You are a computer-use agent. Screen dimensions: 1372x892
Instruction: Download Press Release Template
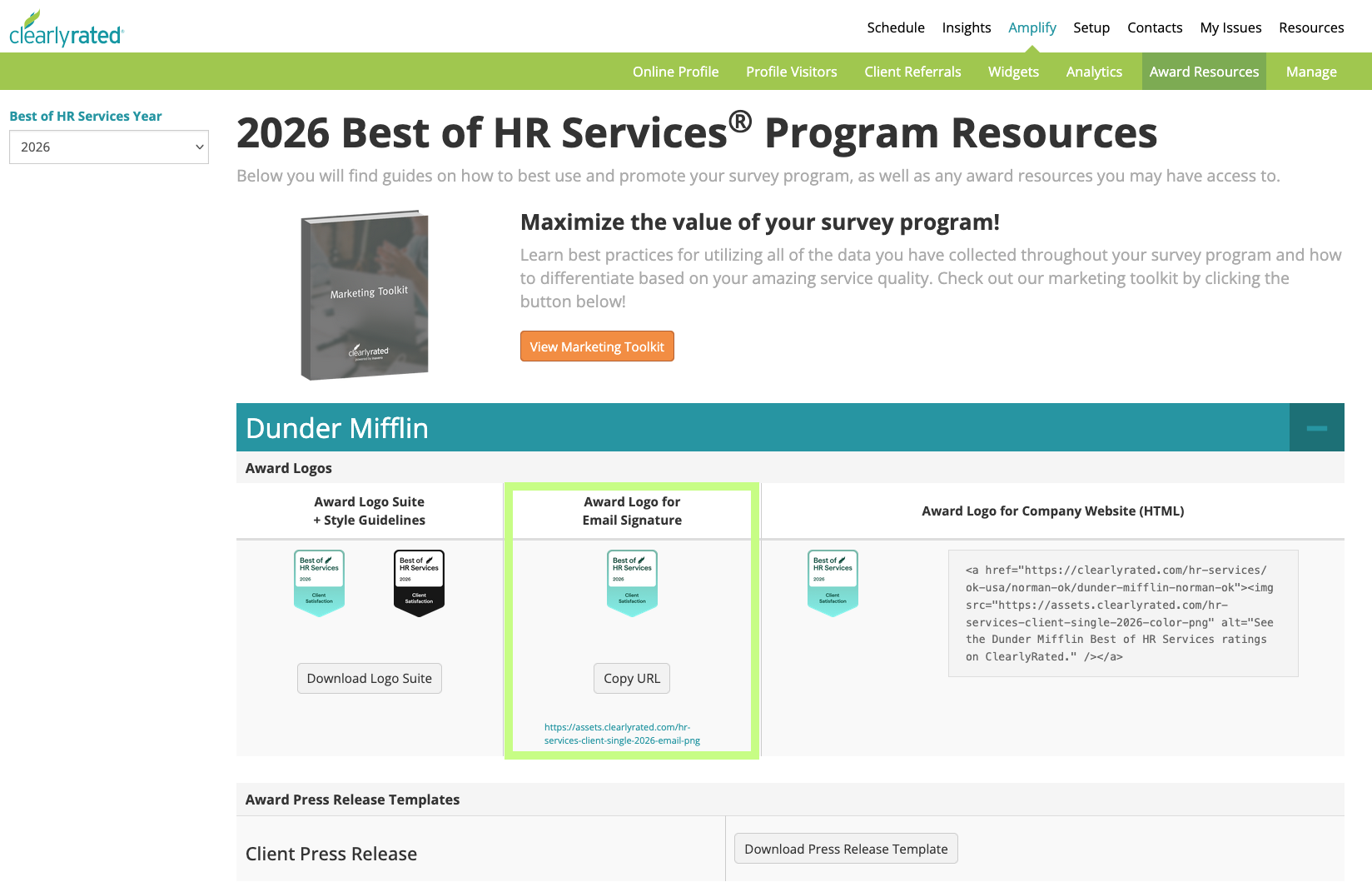tap(846, 849)
